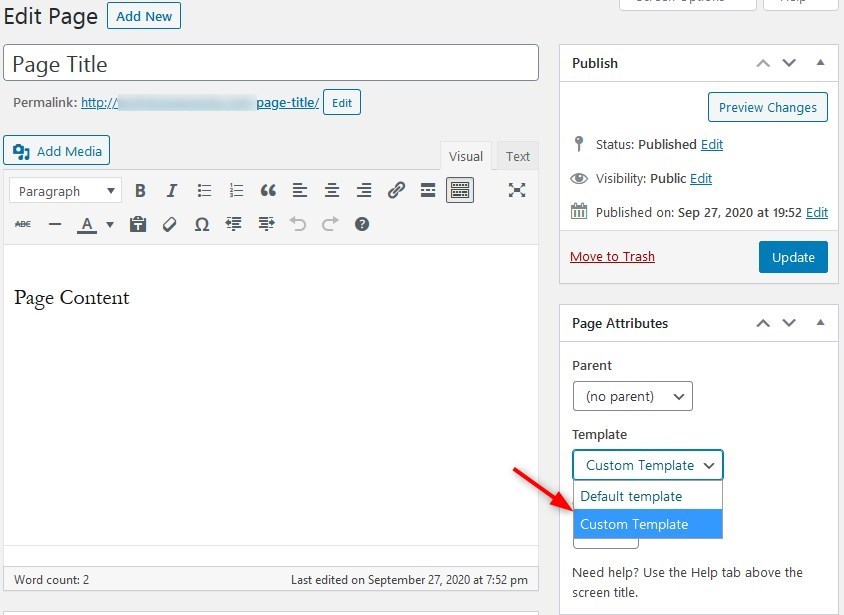This screenshot has width=844, height=615.
Task: Collapse the Publish panel
Action: 821,62
